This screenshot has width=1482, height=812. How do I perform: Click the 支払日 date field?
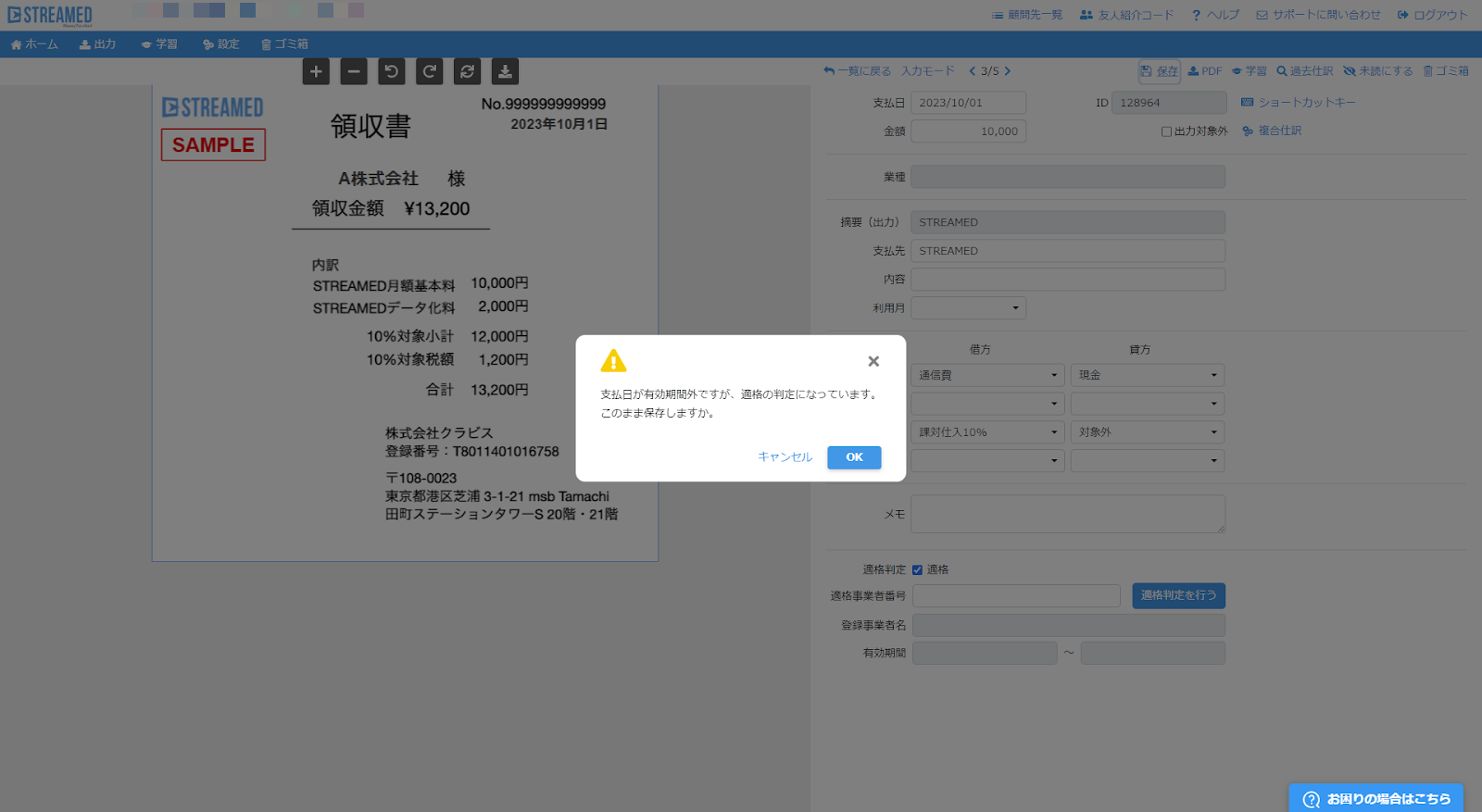(968, 103)
